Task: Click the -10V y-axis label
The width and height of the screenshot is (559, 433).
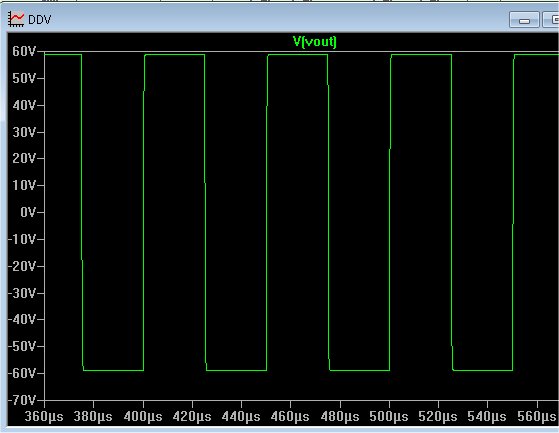Action: pyautogui.click(x=22, y=239)
